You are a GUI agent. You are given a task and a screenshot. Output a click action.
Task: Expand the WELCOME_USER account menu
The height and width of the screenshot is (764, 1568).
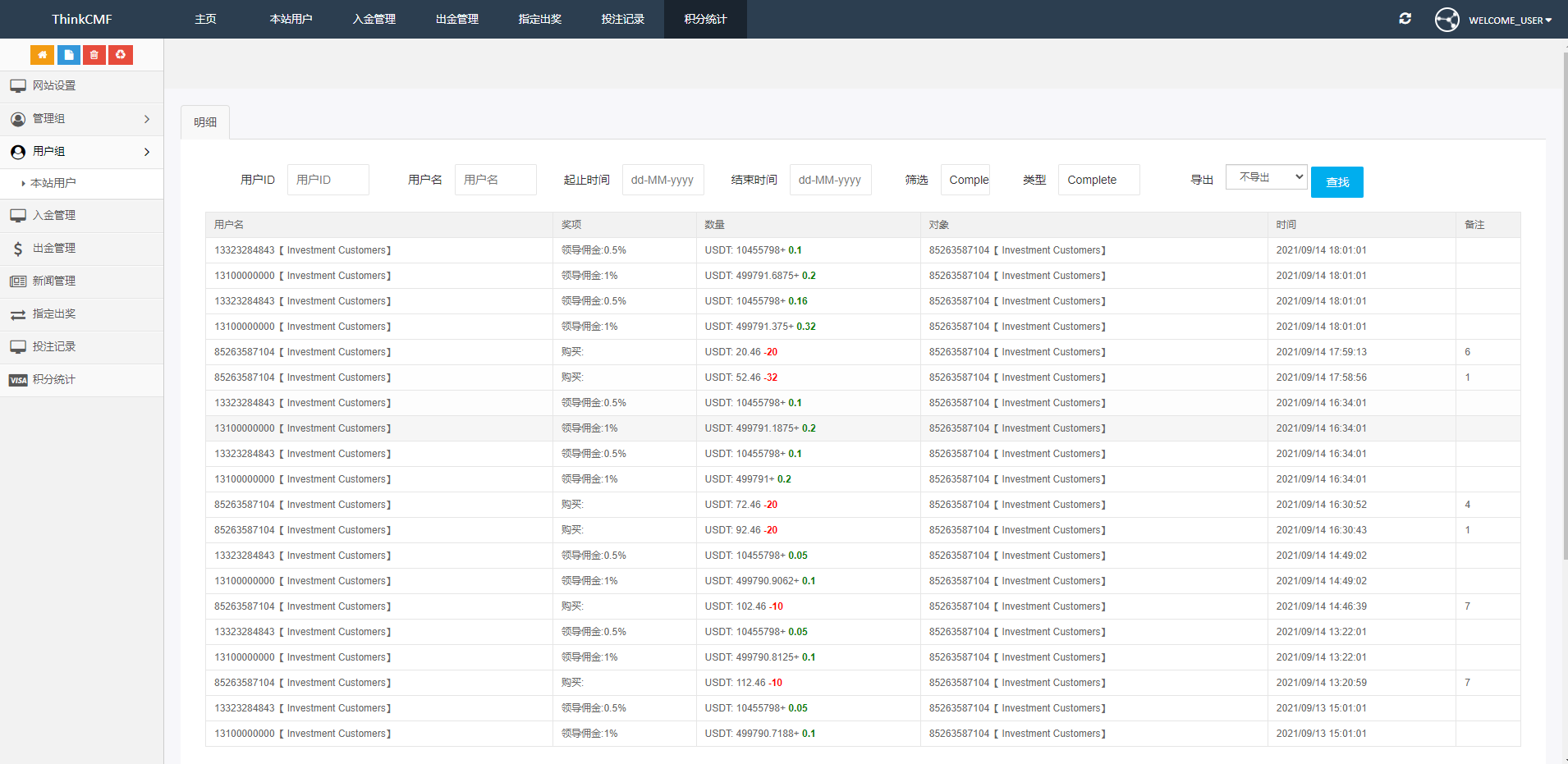pyautogui.click(x=1510, y=20)
